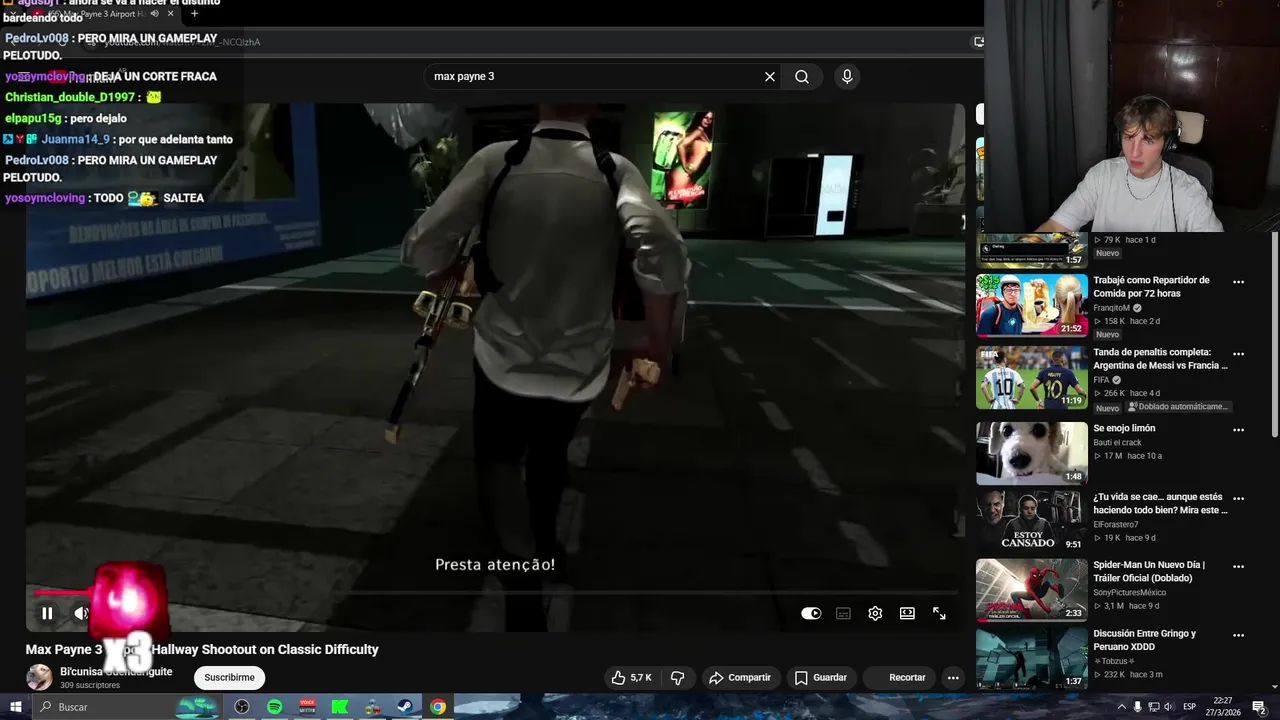Image resolution: width=1280 pixels, height=720 pixels.
Task: Open options for 'Discusión Entre Gringo' video
Action: pos(1238,635)
